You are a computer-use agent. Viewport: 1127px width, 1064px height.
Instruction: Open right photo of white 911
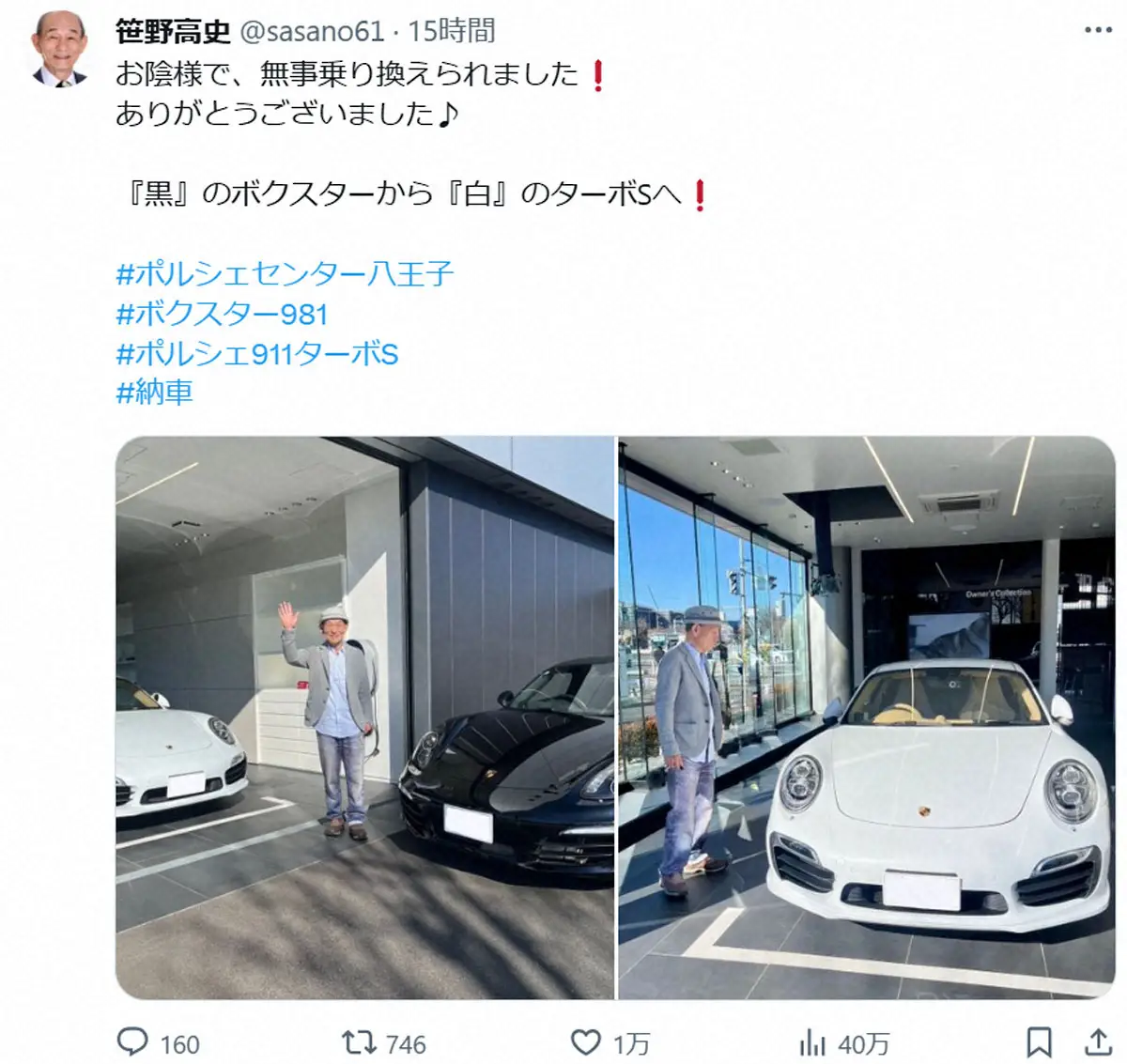click(867, 717)
